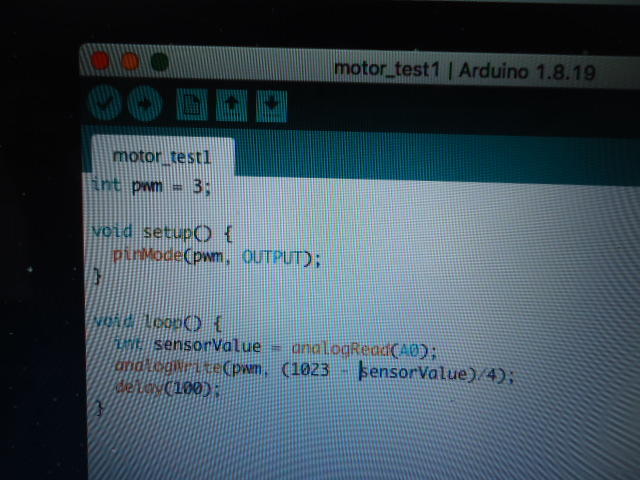Minimize the window with the orange button
The width and height of the screenshot is (640, 480).
131,62
